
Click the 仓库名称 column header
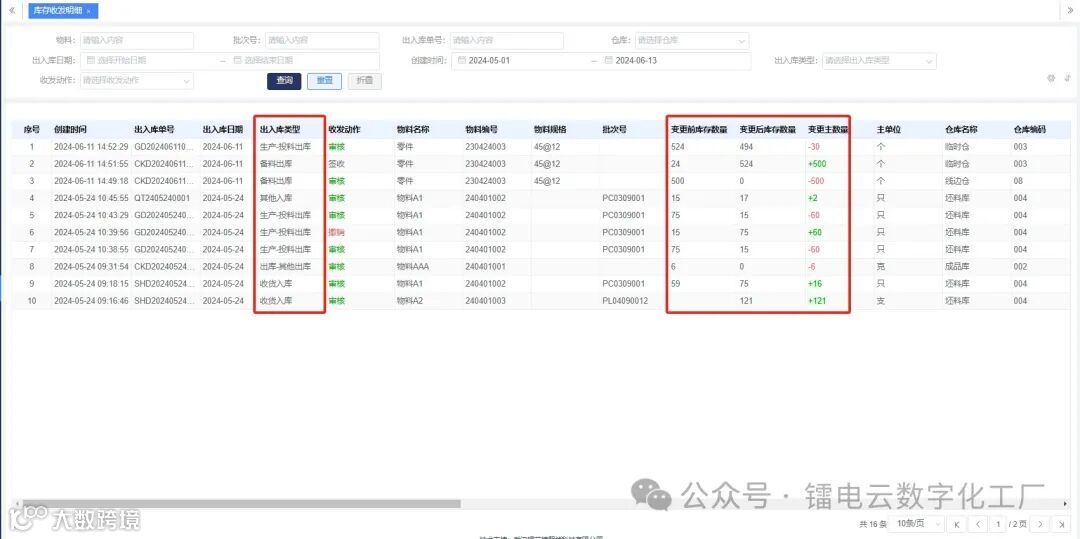961,129
